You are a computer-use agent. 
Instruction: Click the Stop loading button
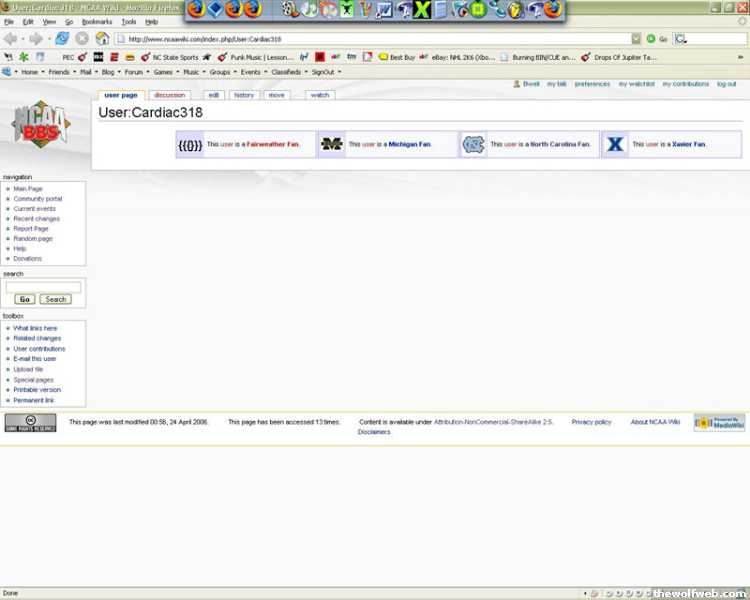(x=82, y=38)
